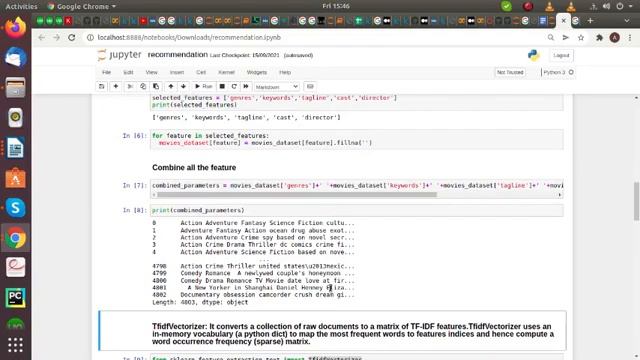Restart the kernel with the circular arrow icon
This screenshot has height=360, width=640.
tap(234, 87)
